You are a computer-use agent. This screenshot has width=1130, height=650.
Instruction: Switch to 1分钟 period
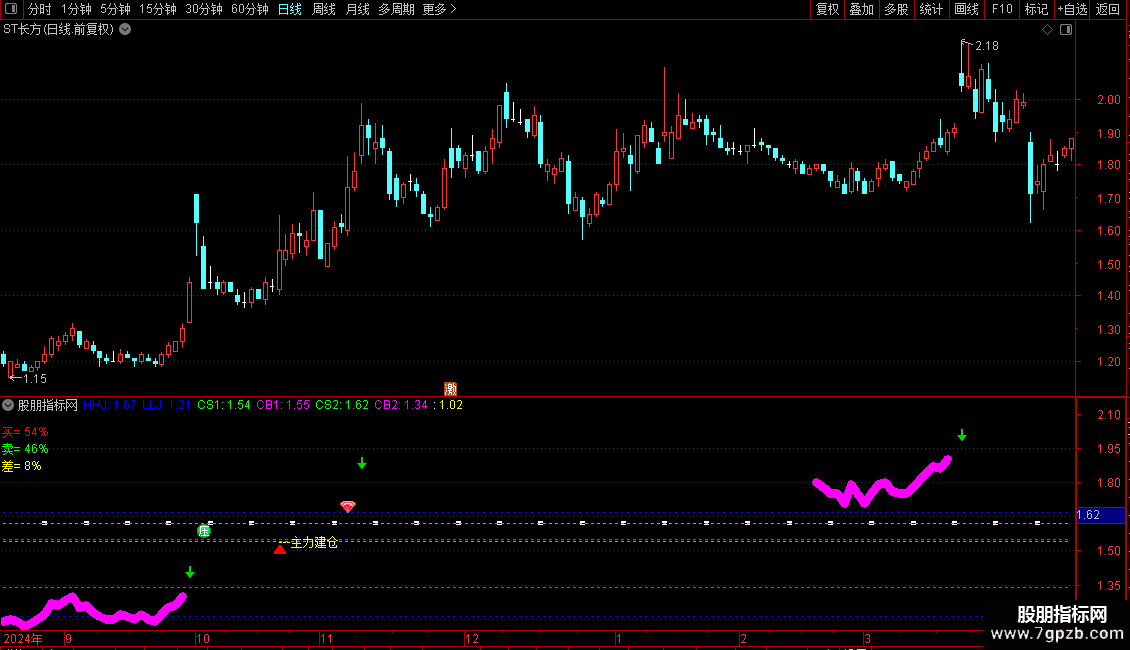(x=76, y=9)
